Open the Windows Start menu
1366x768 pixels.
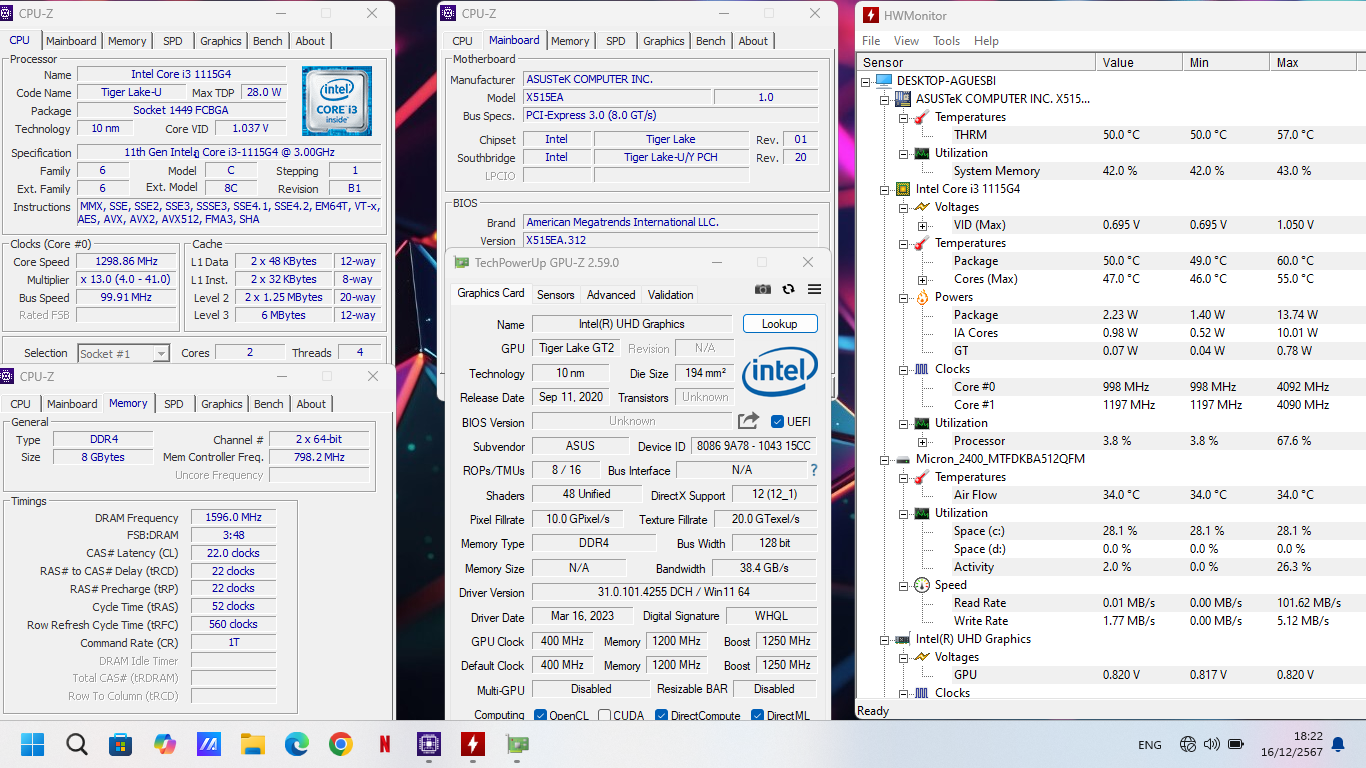point(33,744)
